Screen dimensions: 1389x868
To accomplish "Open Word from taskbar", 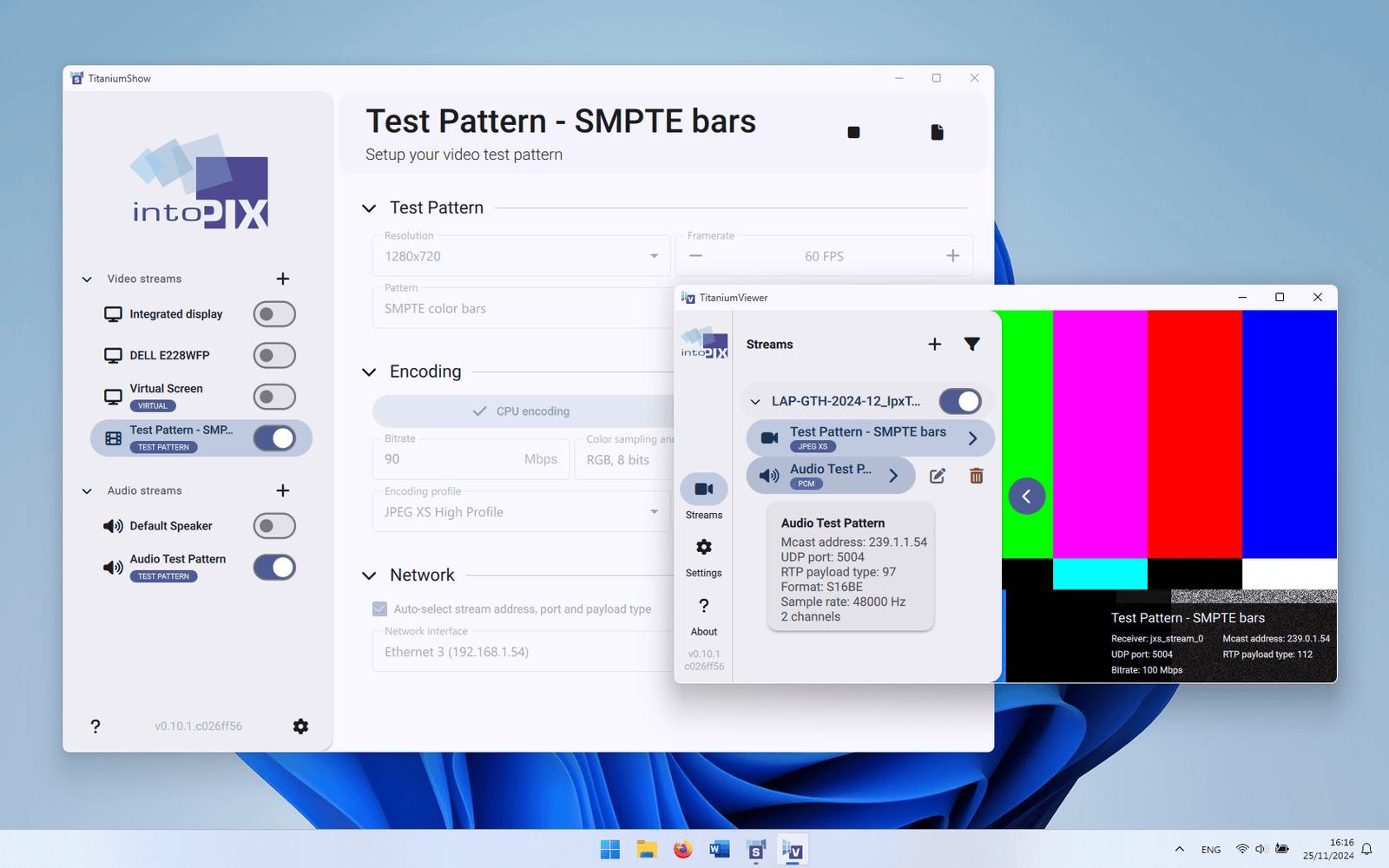I will pos(720,850).
